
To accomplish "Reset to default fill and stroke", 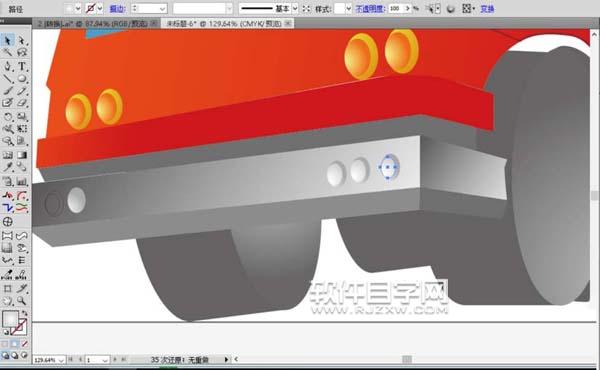I will pos(5,332).
